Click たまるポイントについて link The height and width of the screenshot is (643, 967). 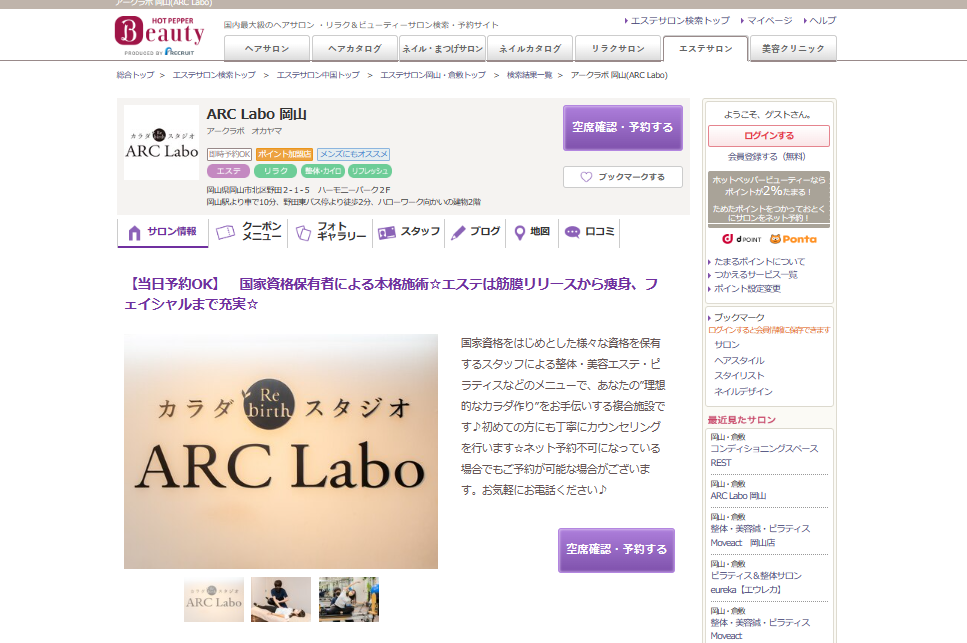pyautogui.click(x=759, y=261)
